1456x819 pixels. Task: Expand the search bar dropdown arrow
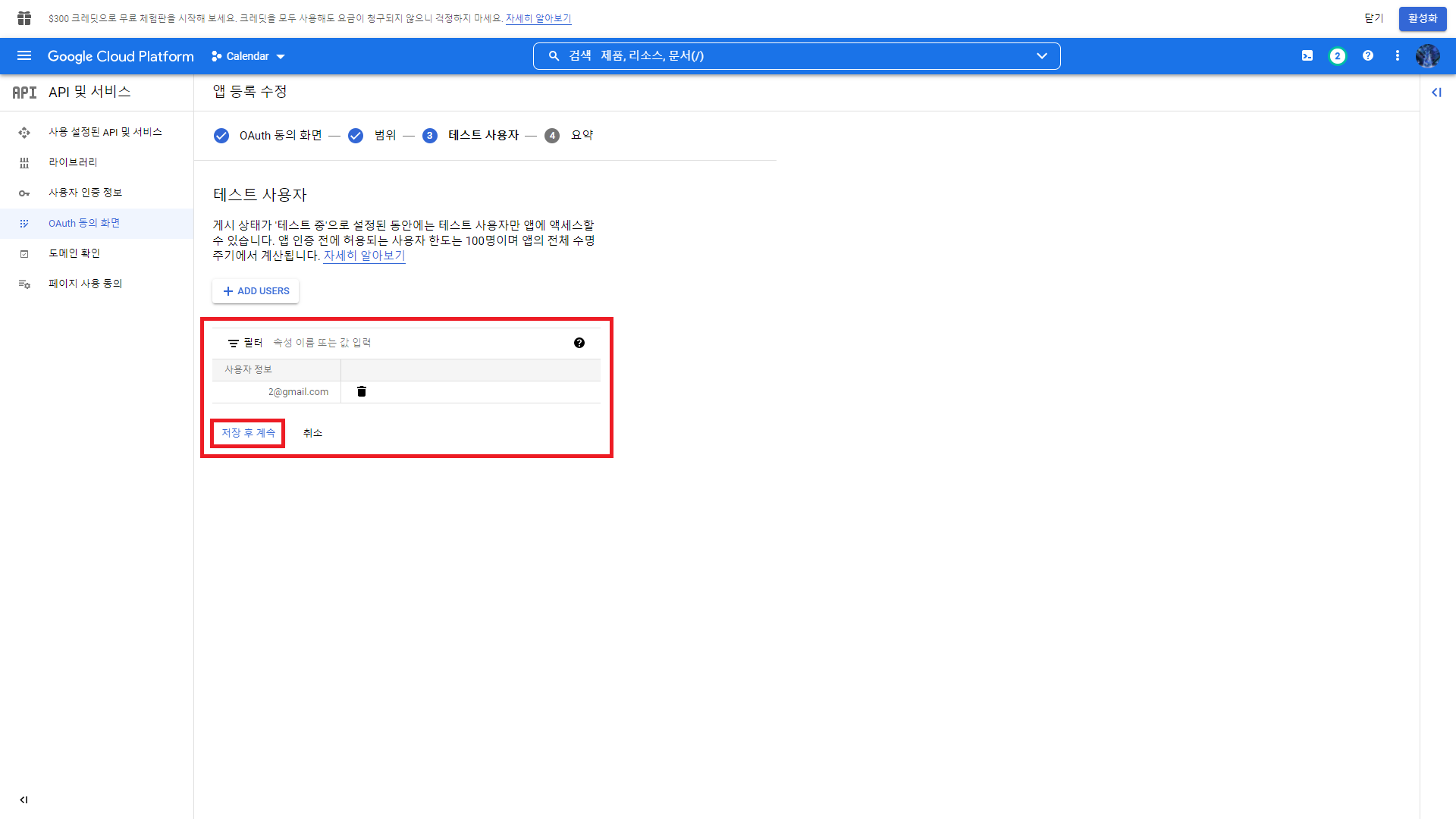pyautogui.click(x=1042, y=56)
